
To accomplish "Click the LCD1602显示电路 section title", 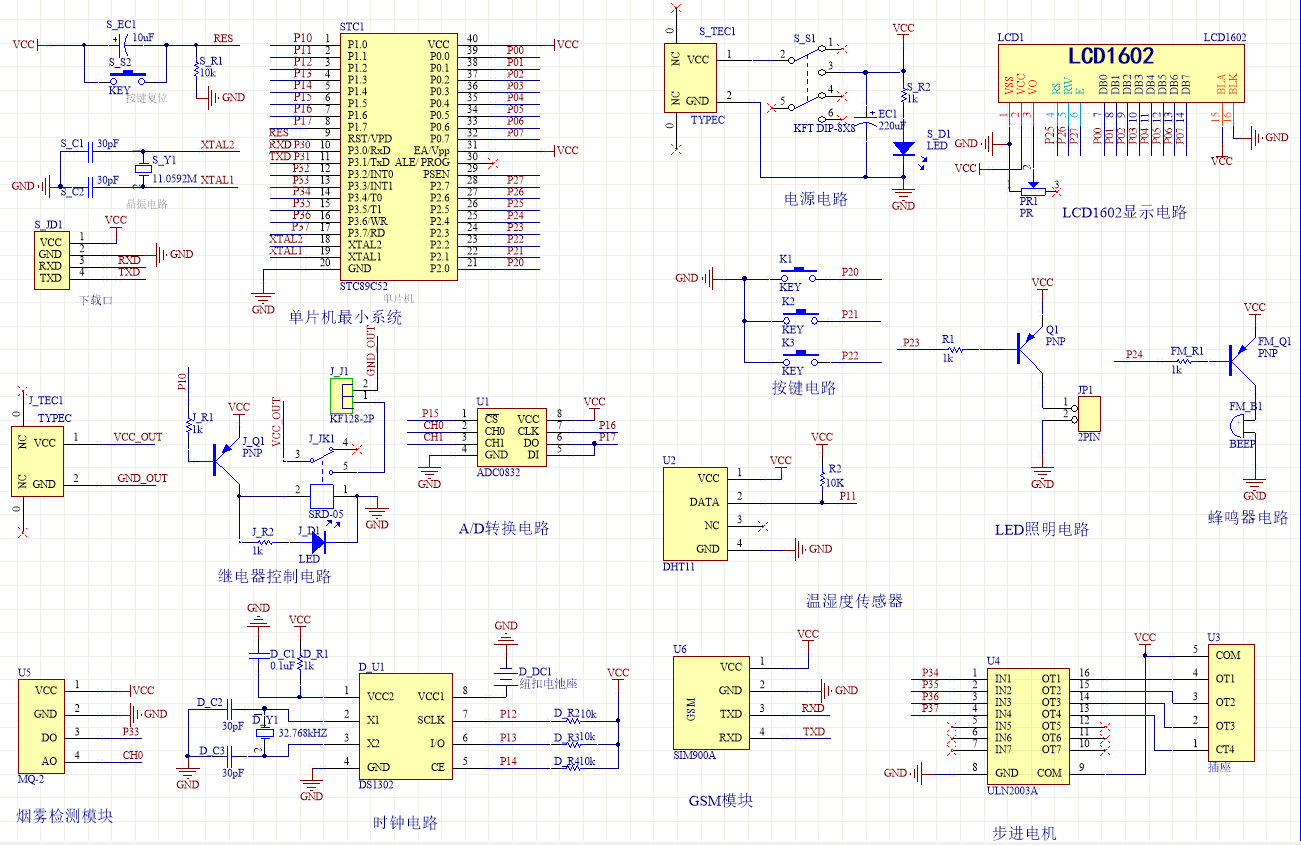I will tap(1124, 213).
